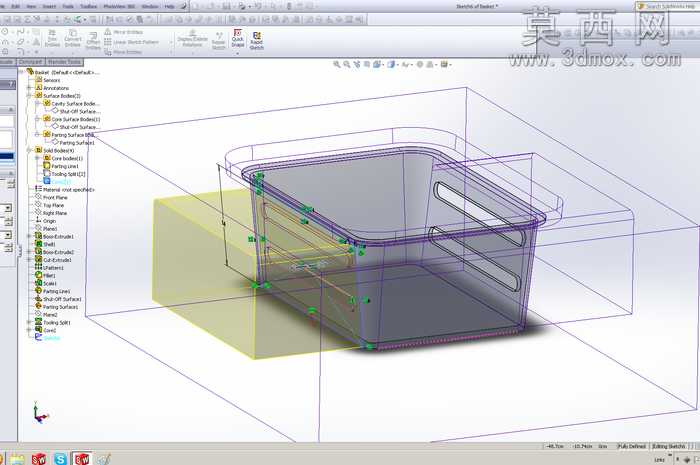Select Parting Surface1 feature below Shut-Off Surface1
700x465 pixels.
(x=57, y=307)
